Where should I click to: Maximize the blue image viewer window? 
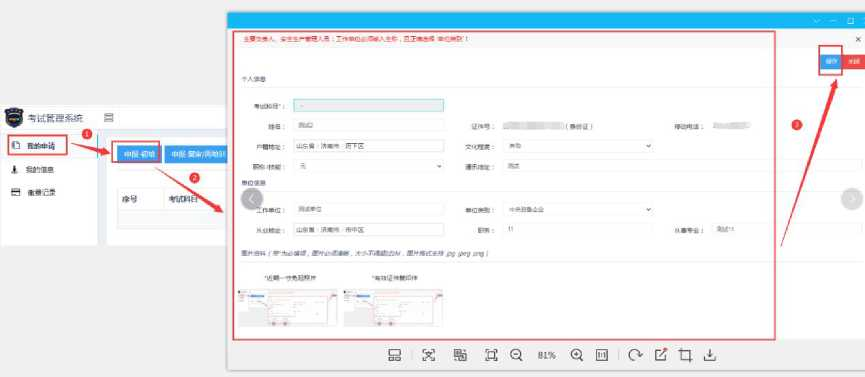click(850, 20)
